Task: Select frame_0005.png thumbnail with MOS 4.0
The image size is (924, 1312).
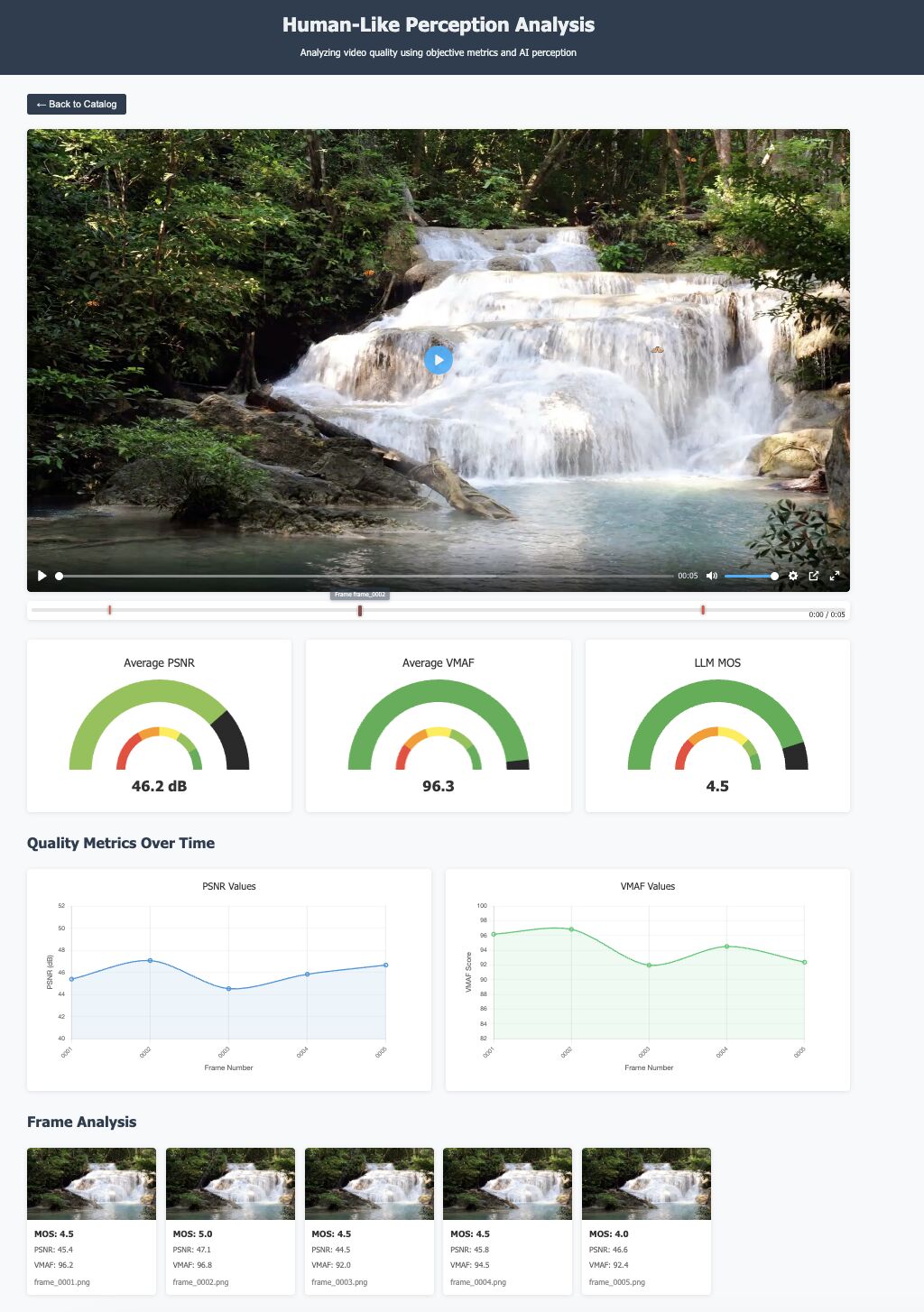Action: tap(646, 1183)
